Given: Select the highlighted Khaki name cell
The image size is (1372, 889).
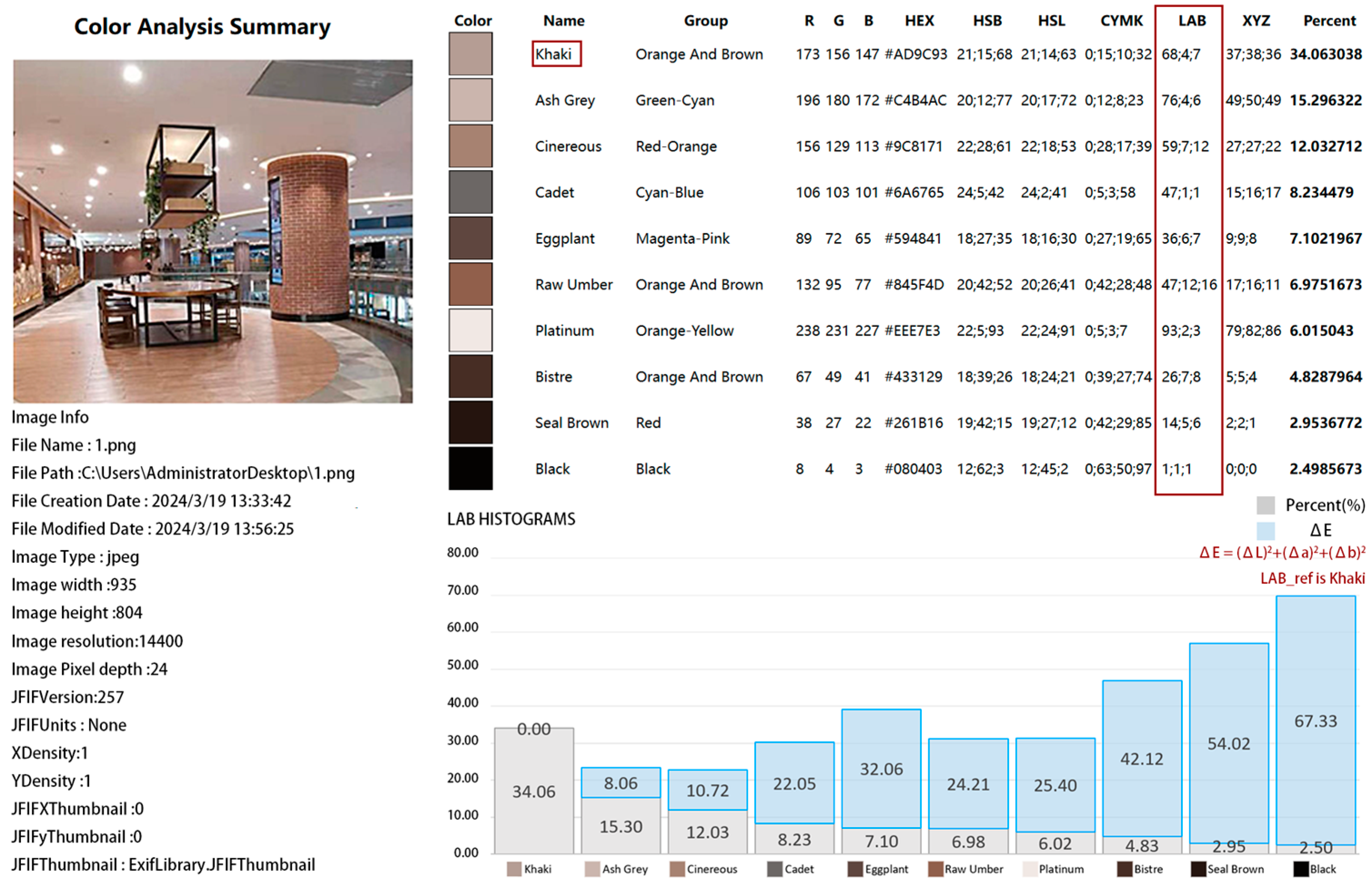Looking at the screenshot, I should coord(556,54).
